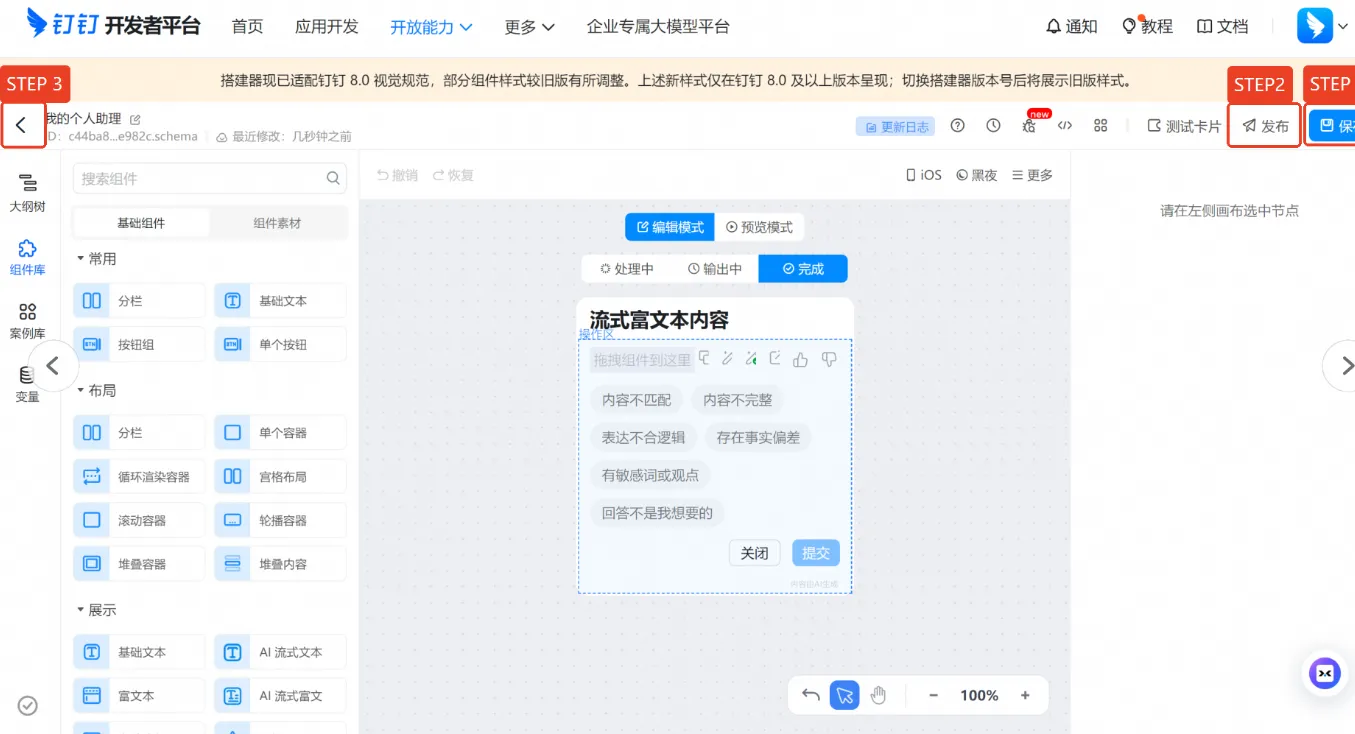This screenshot has width=1355, height=734.
Task: Open 文档 docs in the header
Action: tap(1222, 27)
